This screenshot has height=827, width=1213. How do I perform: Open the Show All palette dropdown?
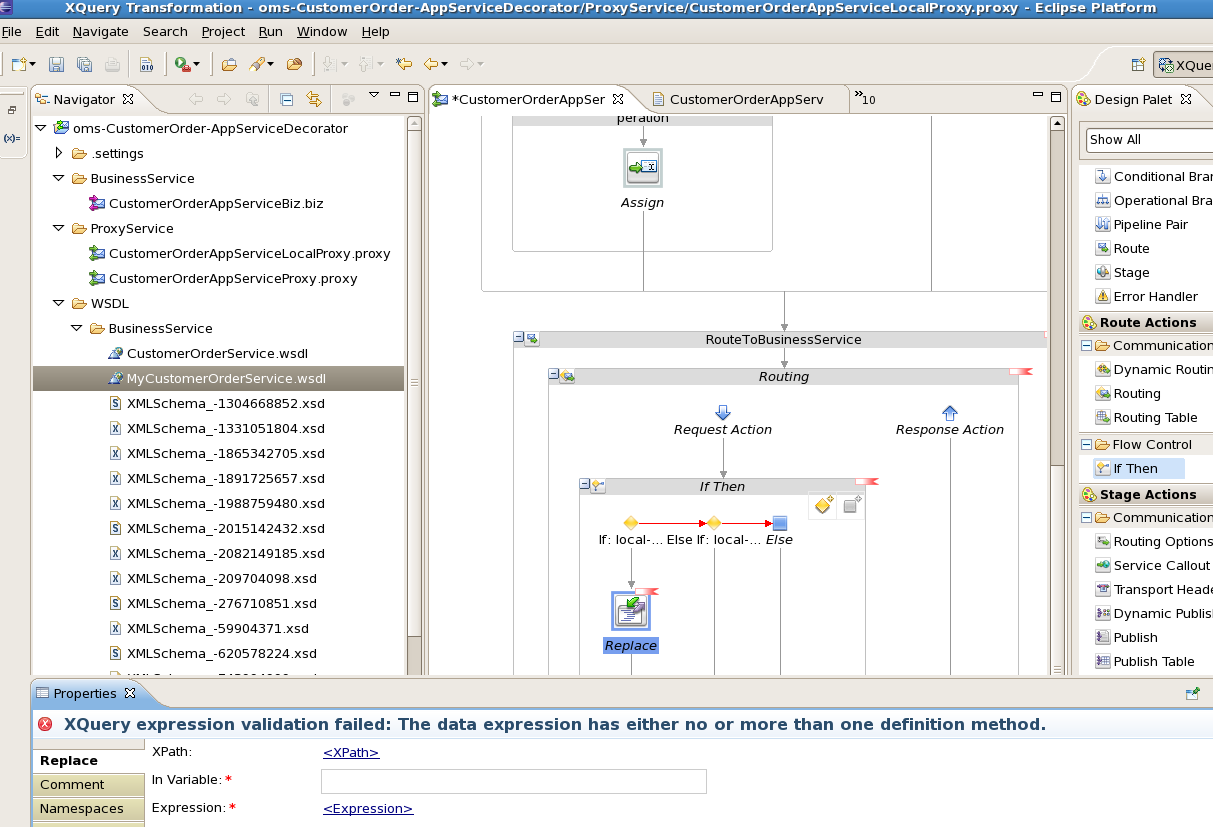1149,140
